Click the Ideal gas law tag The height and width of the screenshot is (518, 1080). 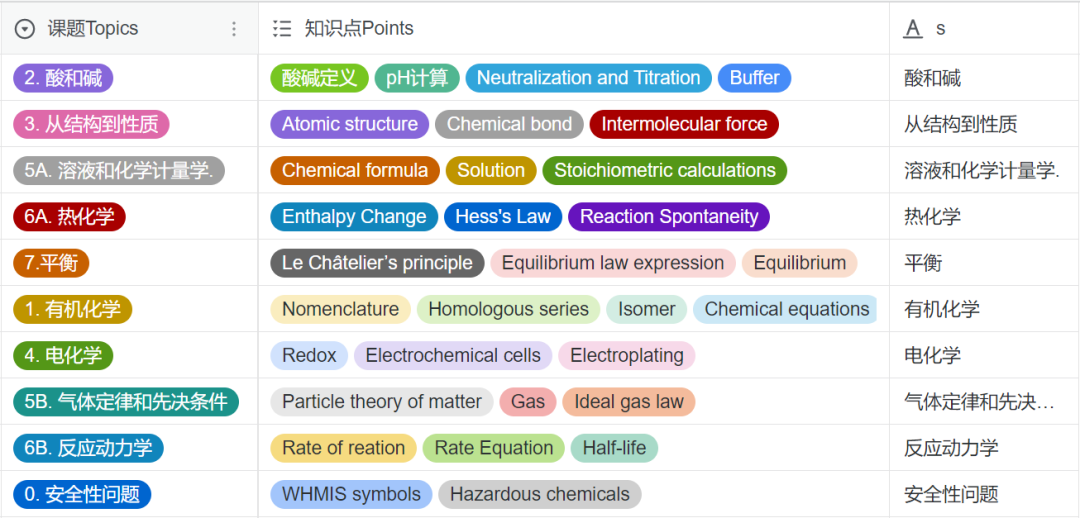pos(628,402)
